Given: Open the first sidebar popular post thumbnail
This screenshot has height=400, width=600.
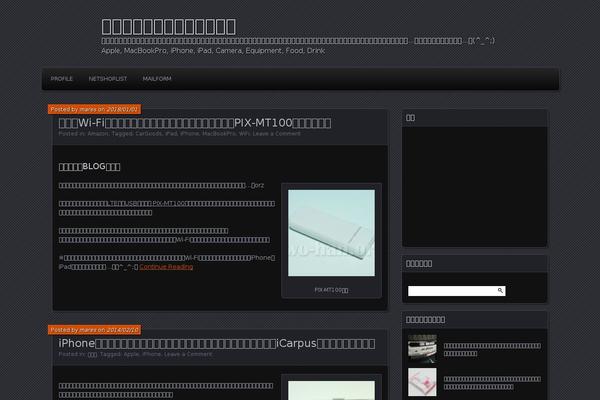Looking at the screenshot, I should coord(422,349).
